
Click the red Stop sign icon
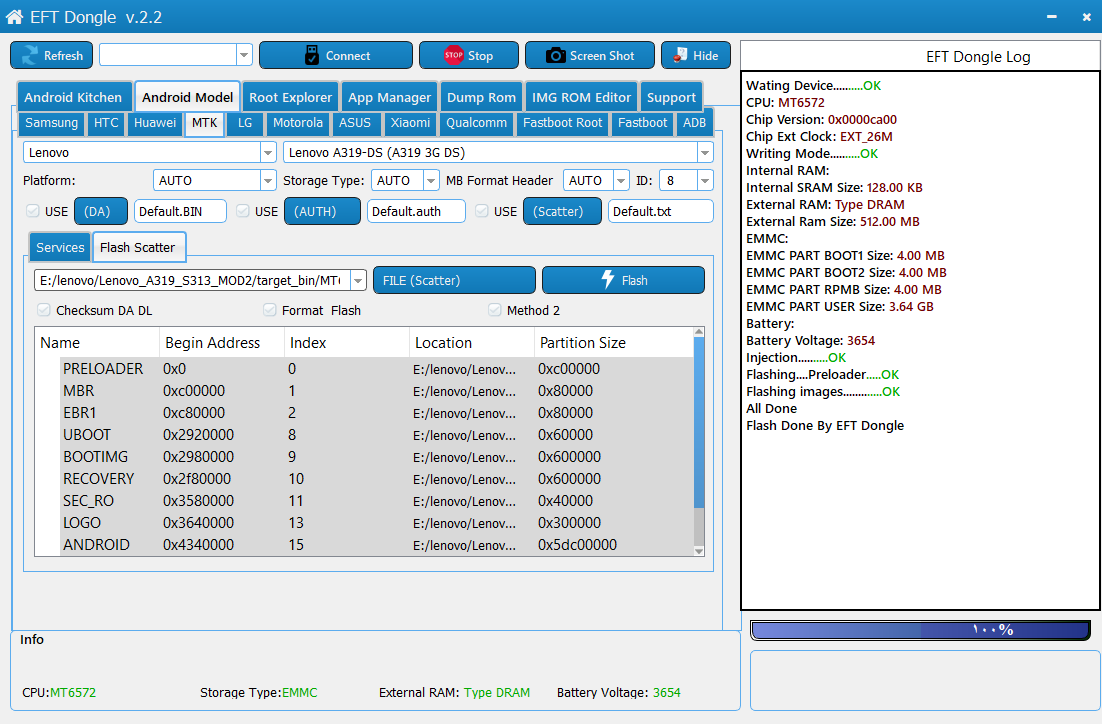pyautogui.click(x=453, y=55)
